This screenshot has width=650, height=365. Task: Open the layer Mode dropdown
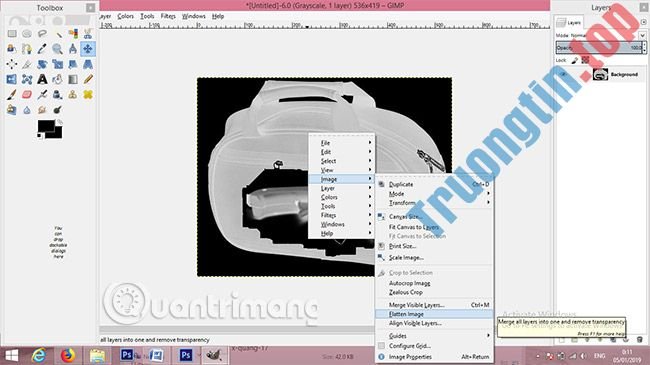pyautogui.click(x=600, y=35)
